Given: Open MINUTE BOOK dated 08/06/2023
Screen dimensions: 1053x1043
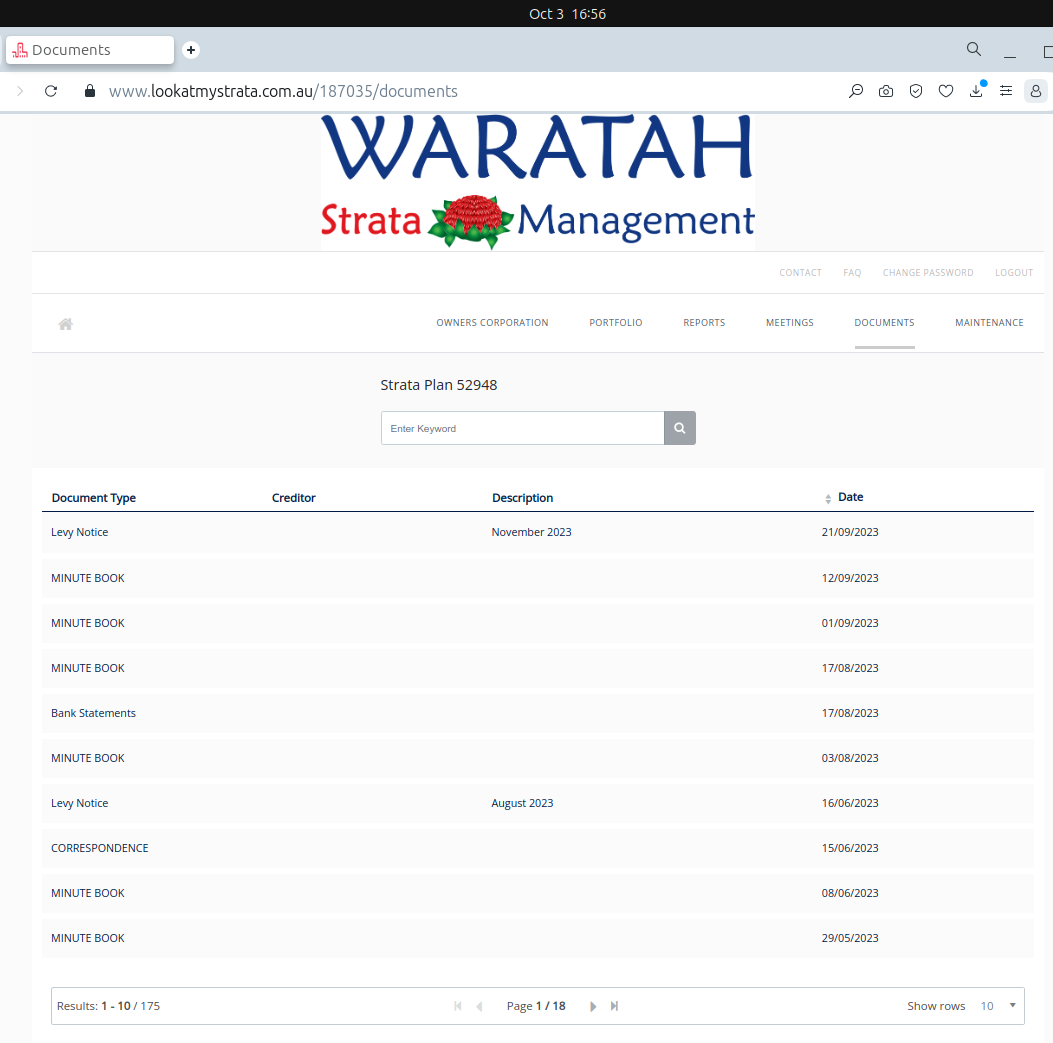Looking at the screenshot, I should pos(537,893).
